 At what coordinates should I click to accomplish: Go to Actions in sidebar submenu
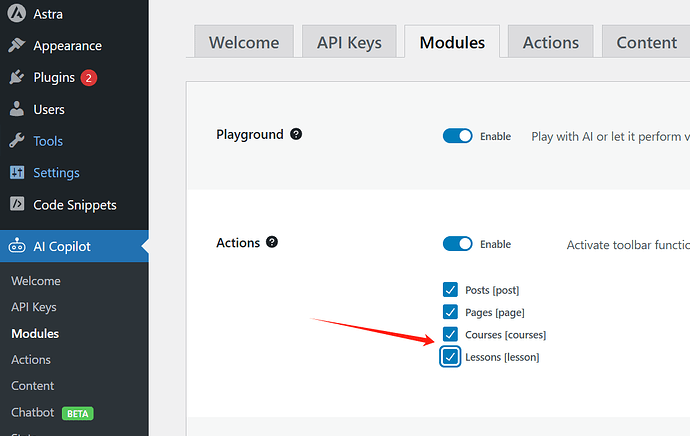coord(31,359)
